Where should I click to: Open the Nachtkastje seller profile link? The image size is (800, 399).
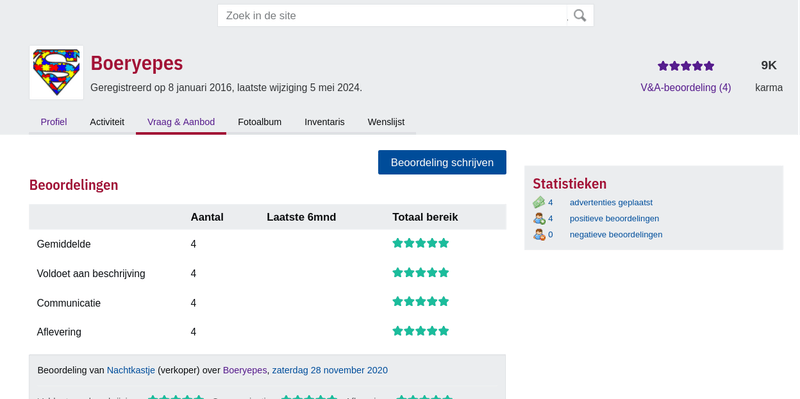(x=131, y=370)
